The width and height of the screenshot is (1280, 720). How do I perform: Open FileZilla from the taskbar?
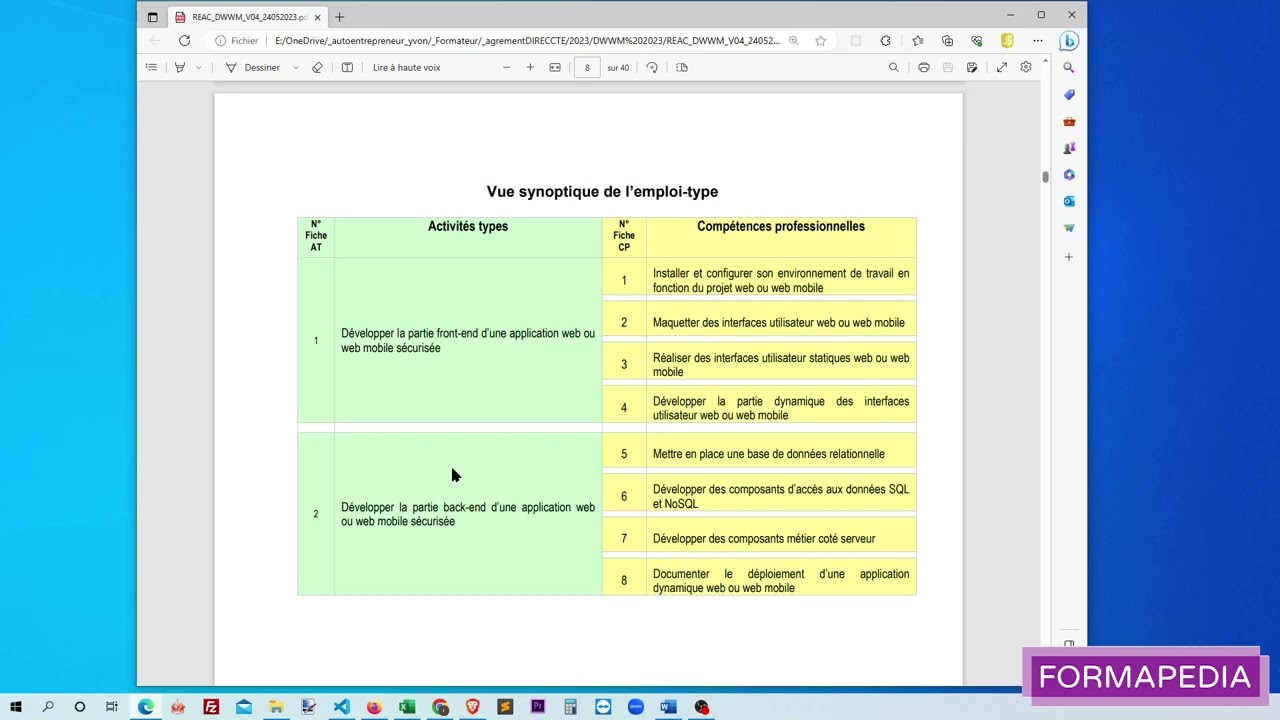click(211, 707)
